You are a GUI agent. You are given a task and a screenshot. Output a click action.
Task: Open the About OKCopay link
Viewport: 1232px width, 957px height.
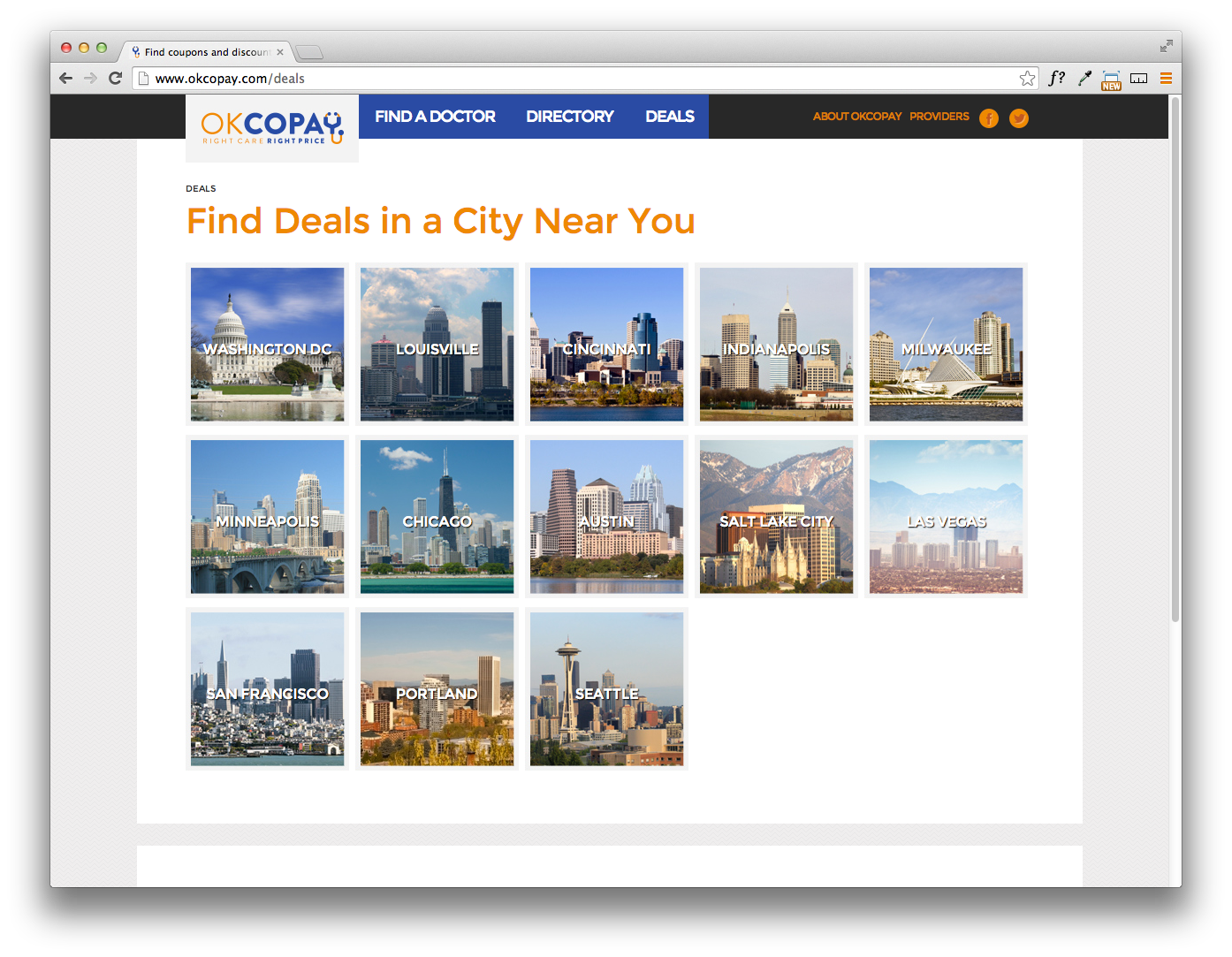(857, 117)
